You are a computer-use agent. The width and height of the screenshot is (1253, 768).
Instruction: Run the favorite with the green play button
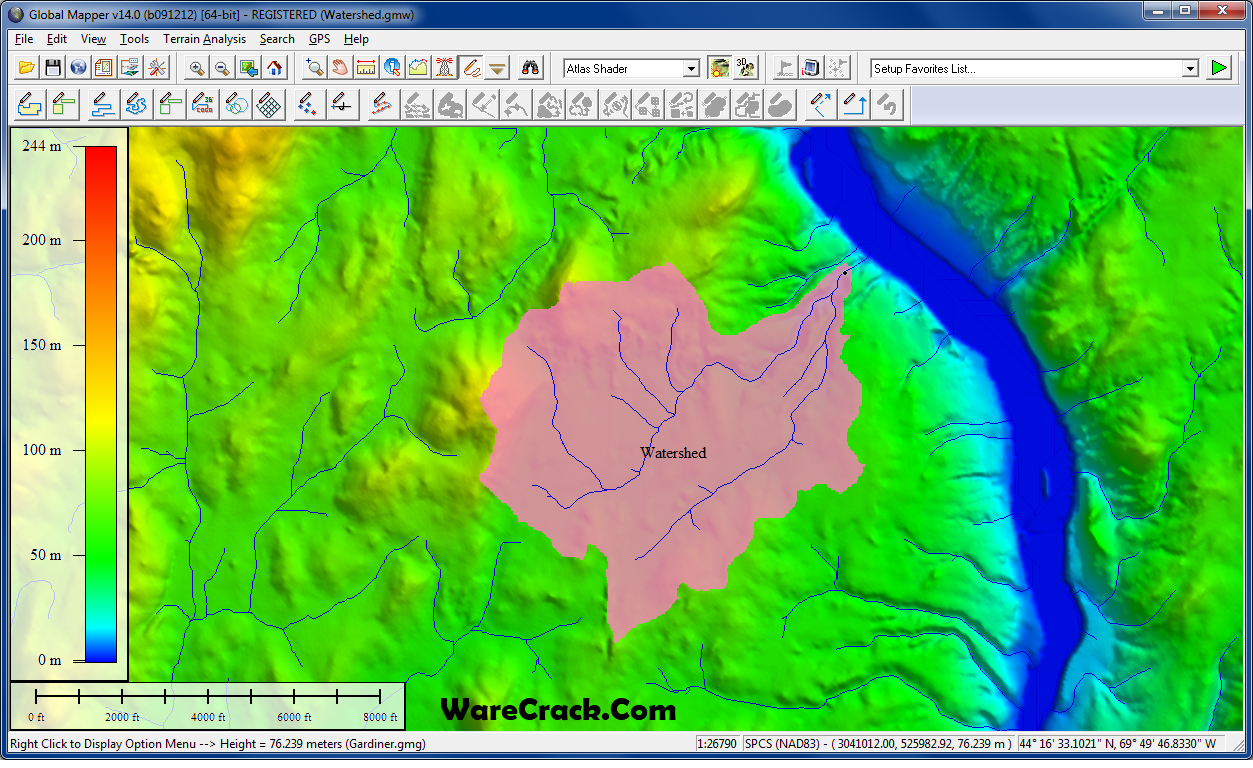point(1219,67)
